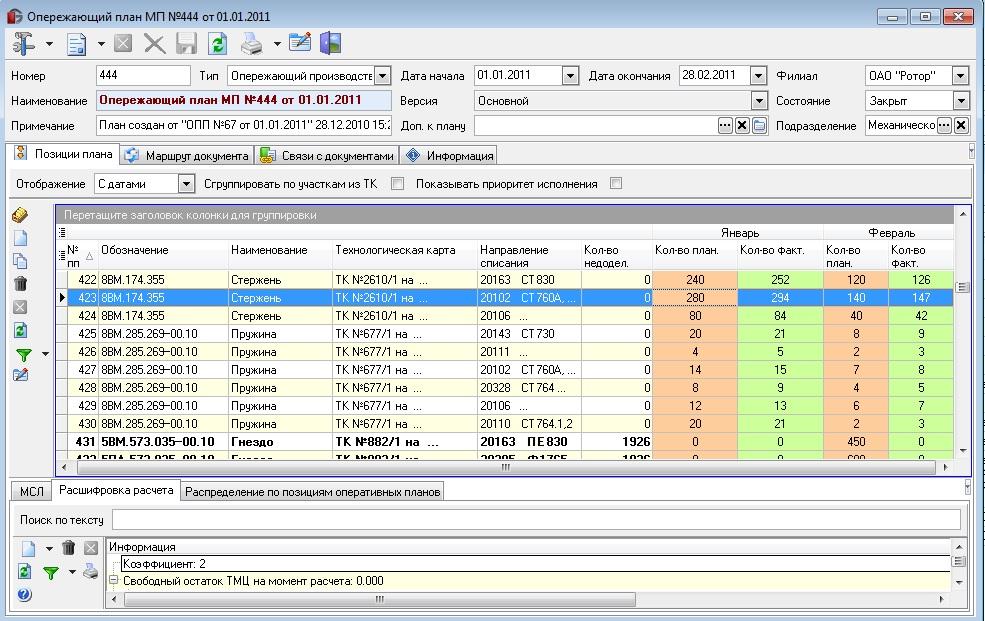985x621 pixels.
Task: Select the Коэффициент: 2 row
Action: point(536,564)
